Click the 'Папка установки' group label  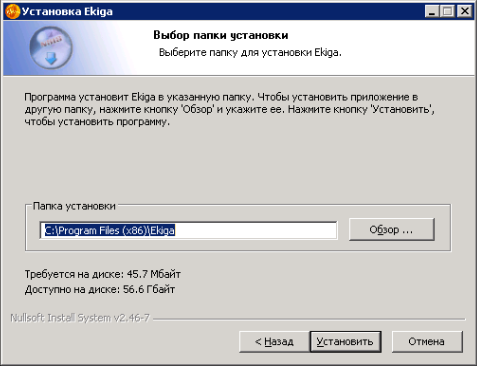coord(74,206)
